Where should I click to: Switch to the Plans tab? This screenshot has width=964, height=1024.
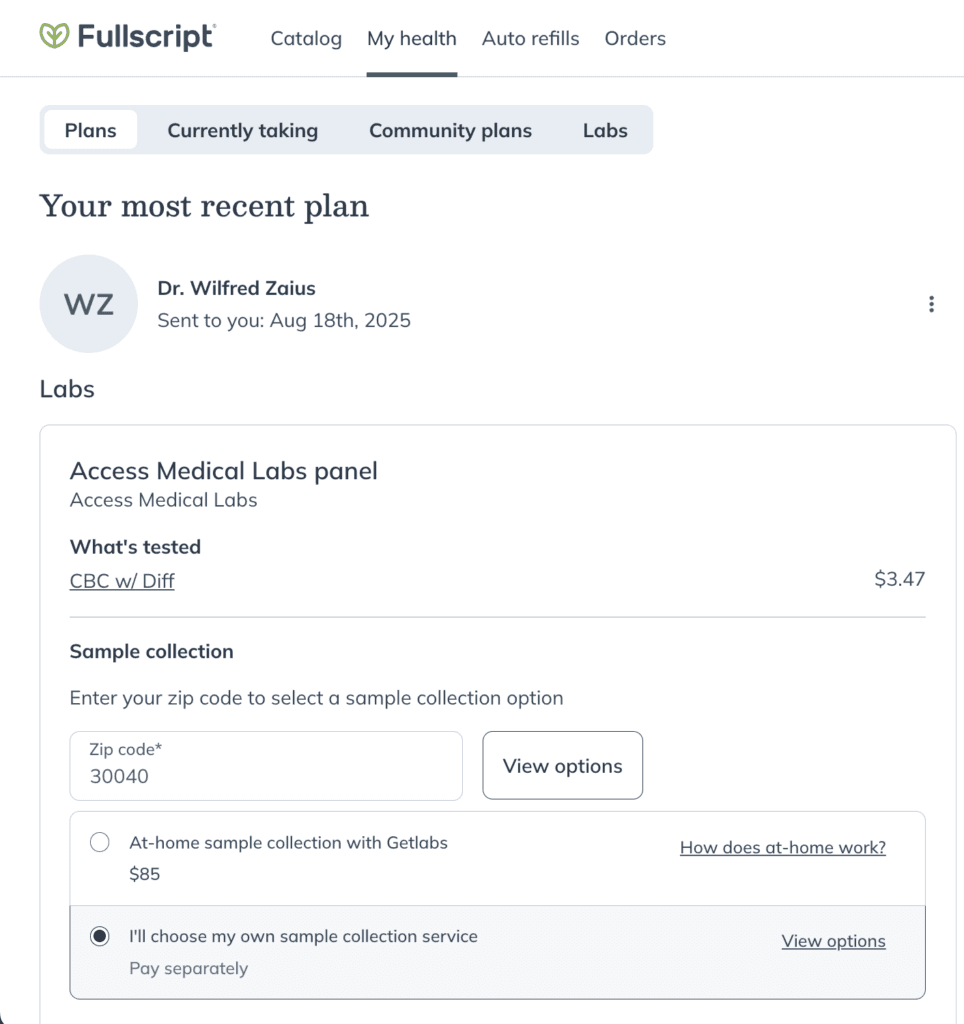click(x=91, y=130)
